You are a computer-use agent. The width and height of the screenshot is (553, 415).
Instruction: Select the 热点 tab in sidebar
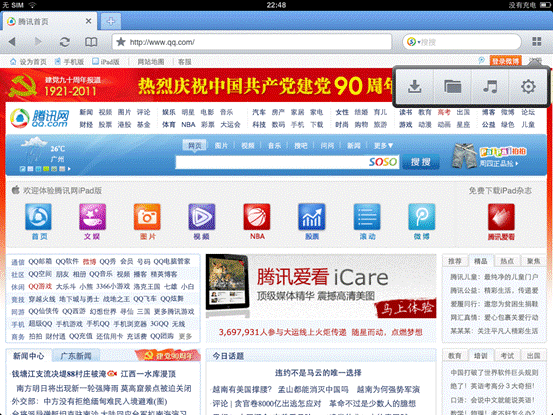coord(507,261)
